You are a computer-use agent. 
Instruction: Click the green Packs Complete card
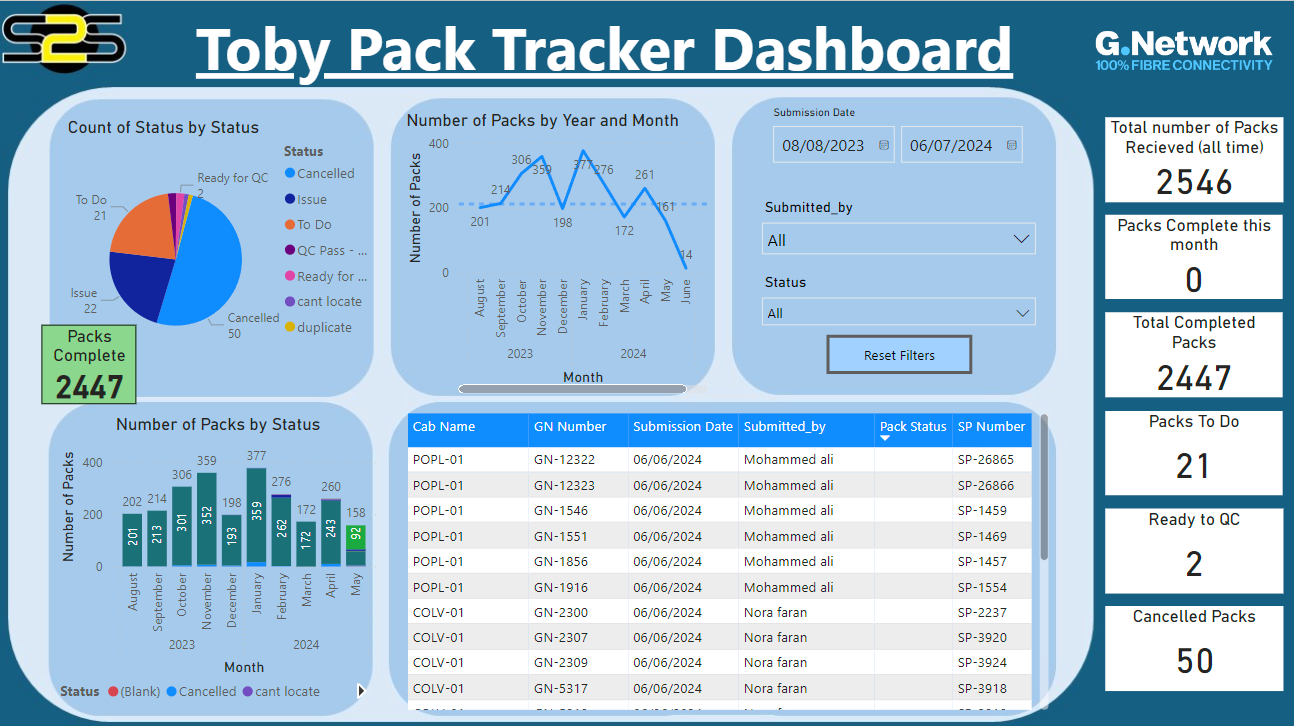coord(89,364)
